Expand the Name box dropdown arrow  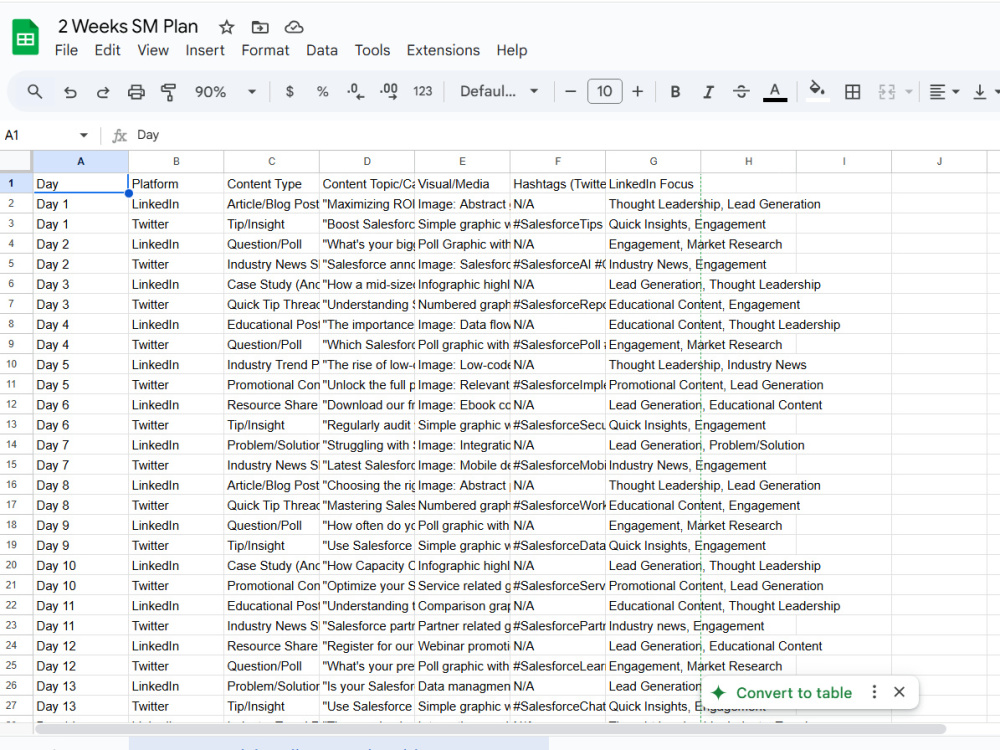tap(84, 135)
